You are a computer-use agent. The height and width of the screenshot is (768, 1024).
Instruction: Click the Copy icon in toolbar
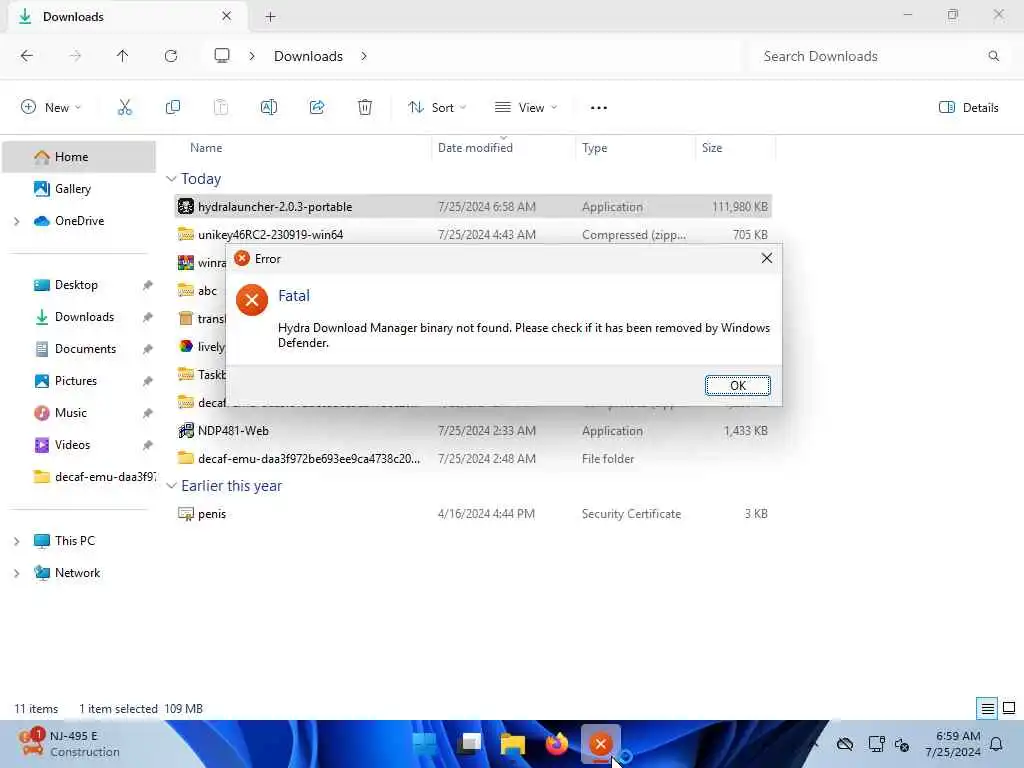tap(173, 107)
